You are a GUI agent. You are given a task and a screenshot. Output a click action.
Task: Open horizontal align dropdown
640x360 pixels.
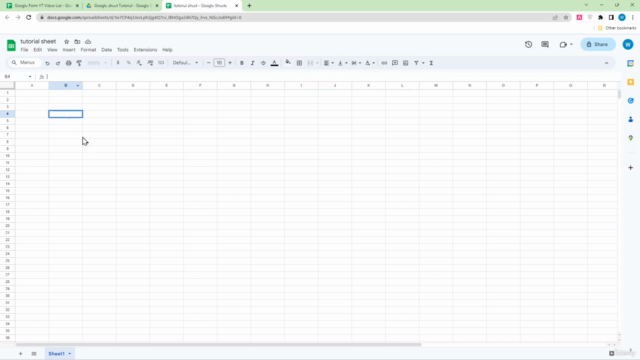(329, 63)
